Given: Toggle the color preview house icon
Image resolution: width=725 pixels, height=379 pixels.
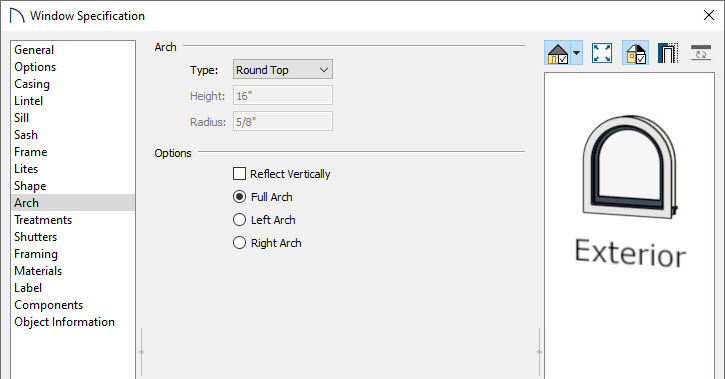Looking at the screenshot, I should click(x=636, y=53).
